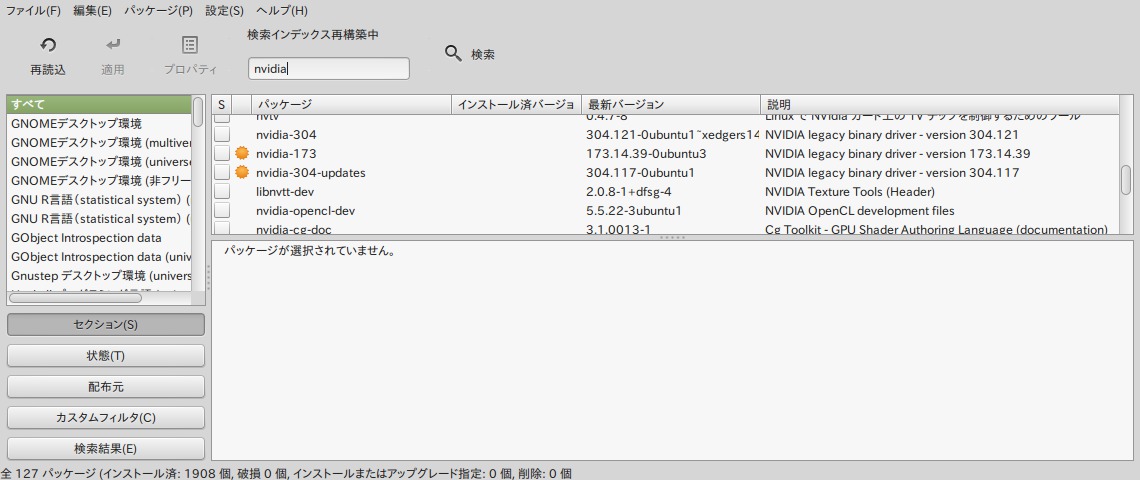Click the カスタムフィルタ(C) button
The image size is (1140, 480).
point(105,418)
